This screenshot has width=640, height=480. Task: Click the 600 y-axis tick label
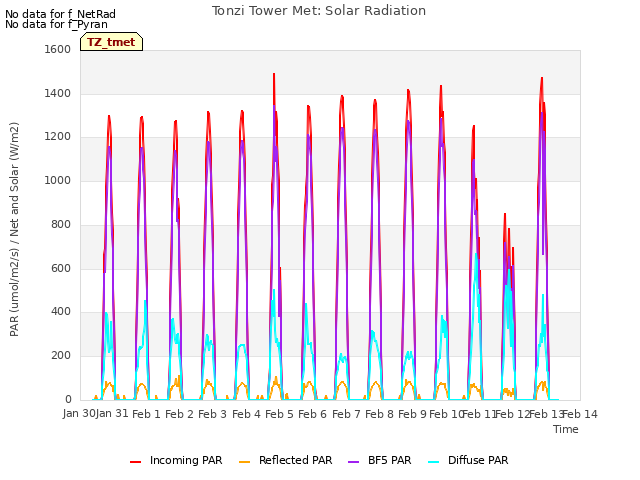(61, 269)
